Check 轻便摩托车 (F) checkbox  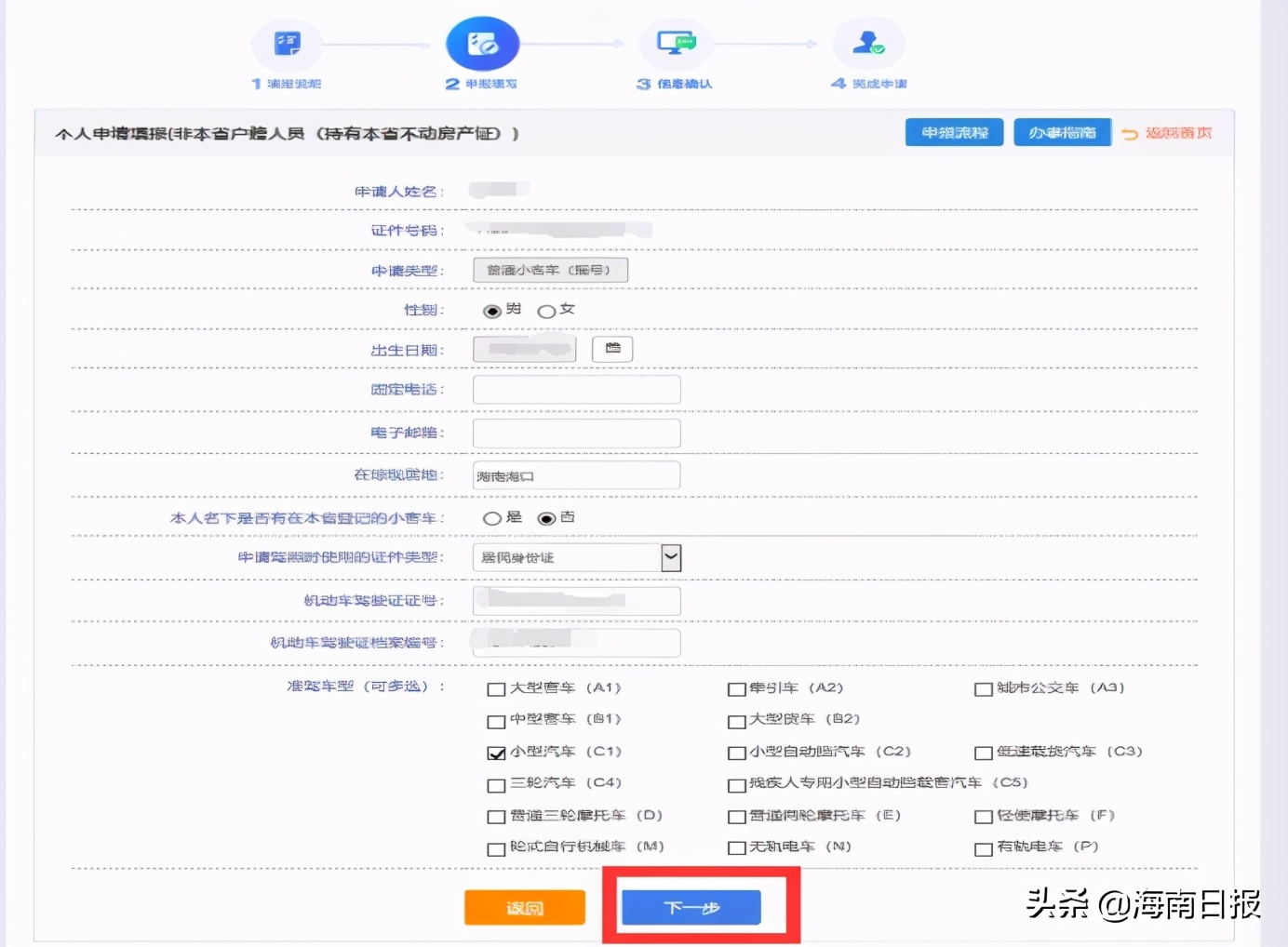coord(984,817)
